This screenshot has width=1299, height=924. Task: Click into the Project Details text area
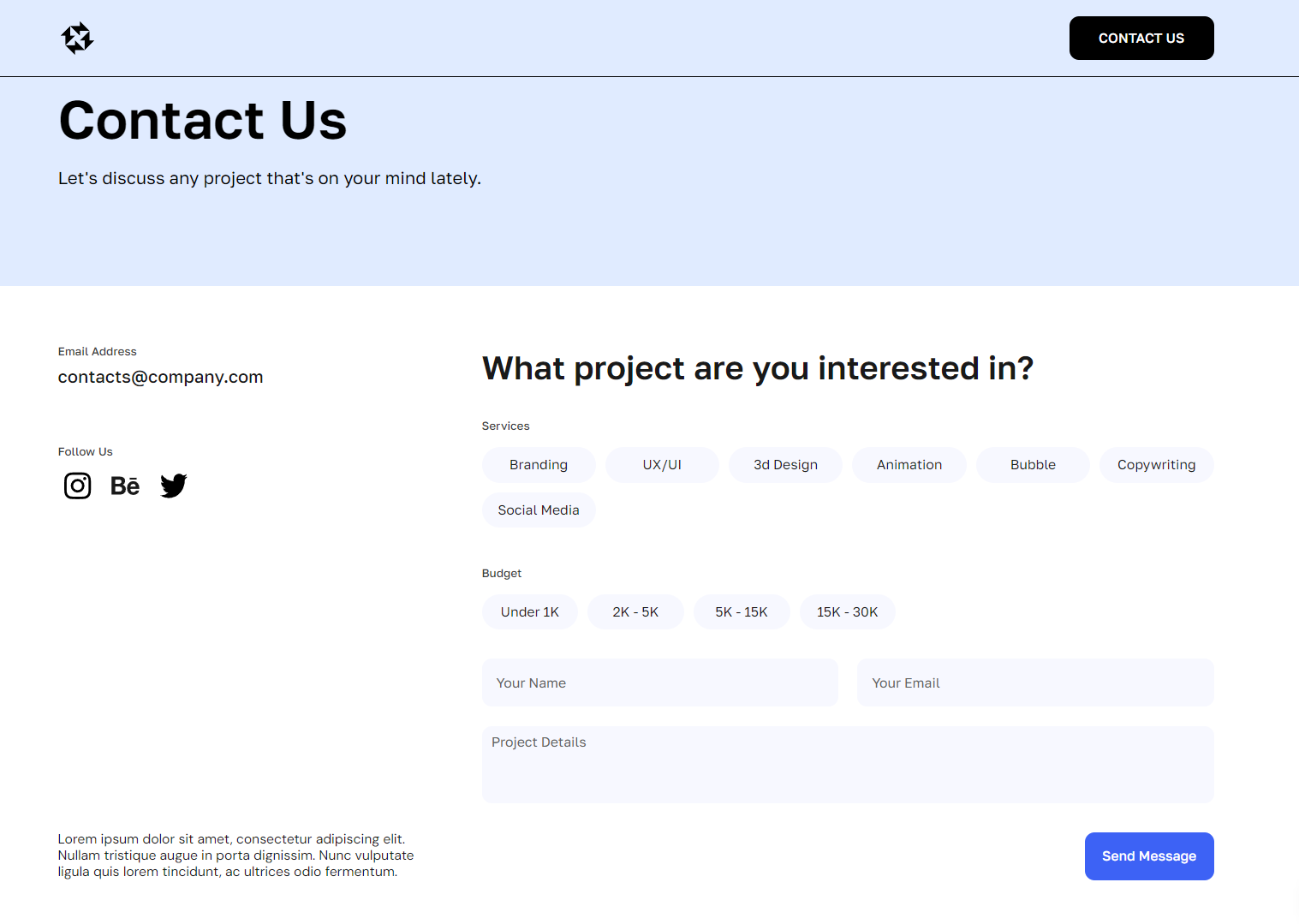(848, 765)
